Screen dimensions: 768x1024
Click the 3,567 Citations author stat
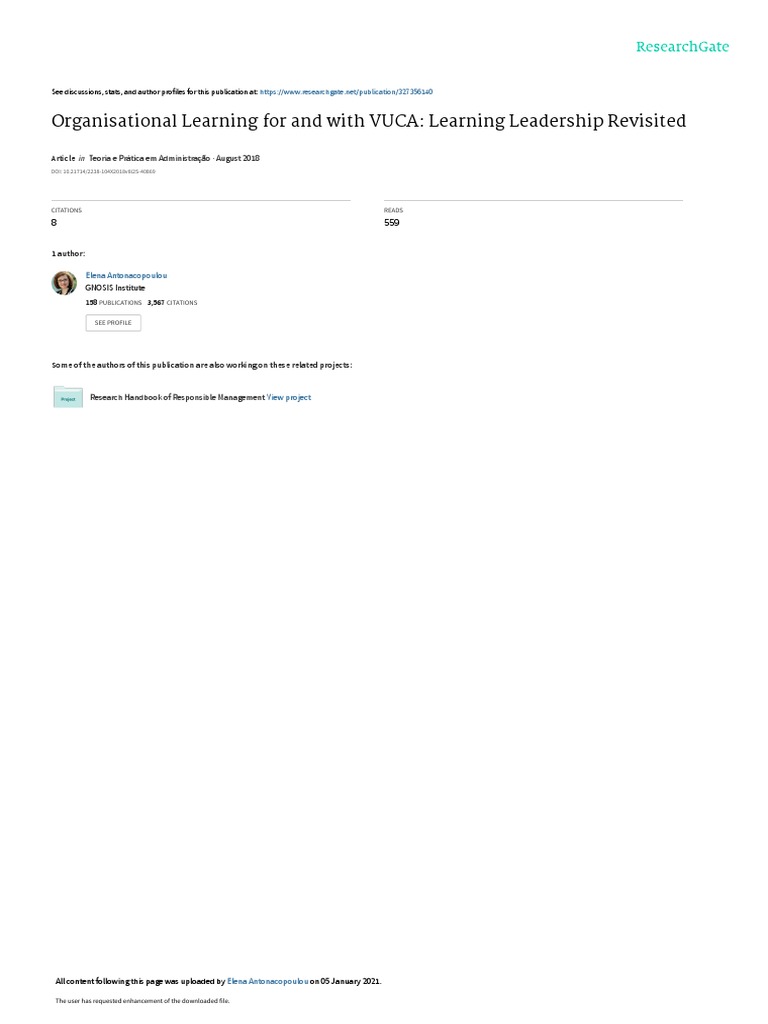click(x=172, y=303)
